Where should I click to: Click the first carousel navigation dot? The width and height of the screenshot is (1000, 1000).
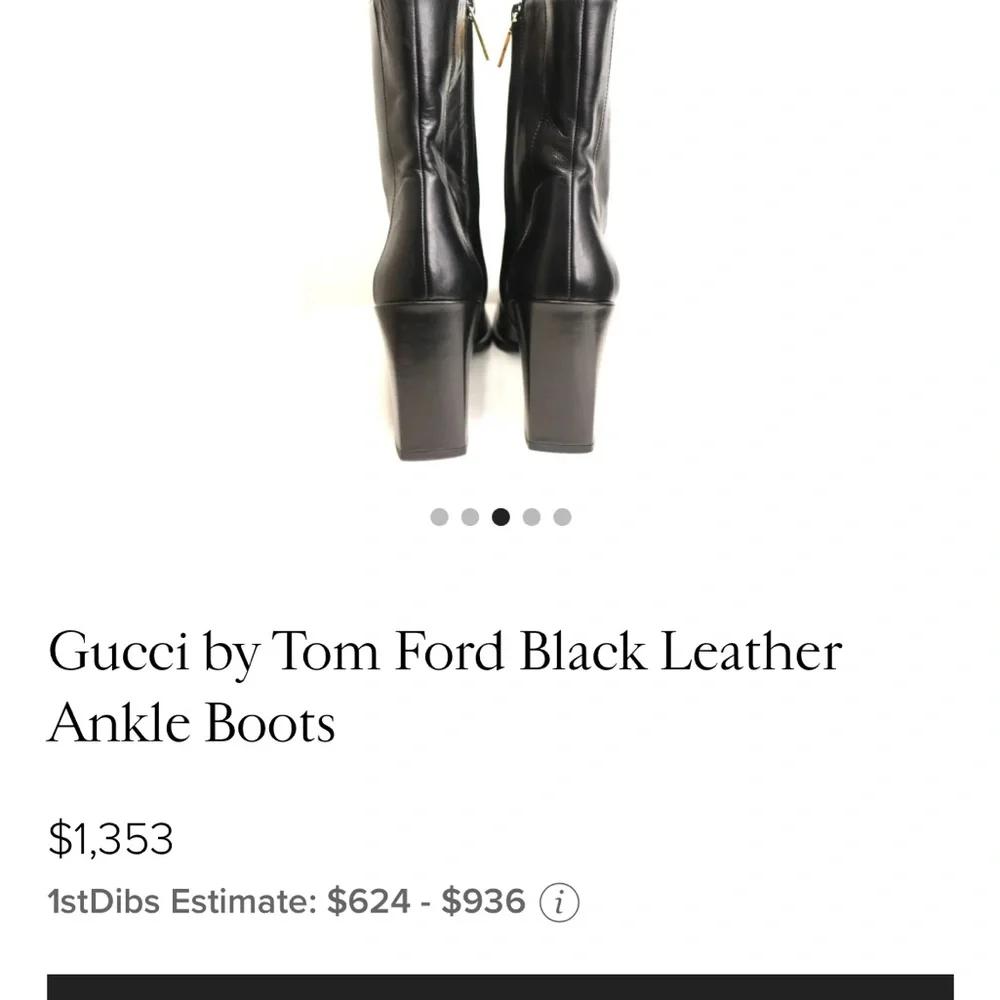pyautogui.click(x=438, y=517)
